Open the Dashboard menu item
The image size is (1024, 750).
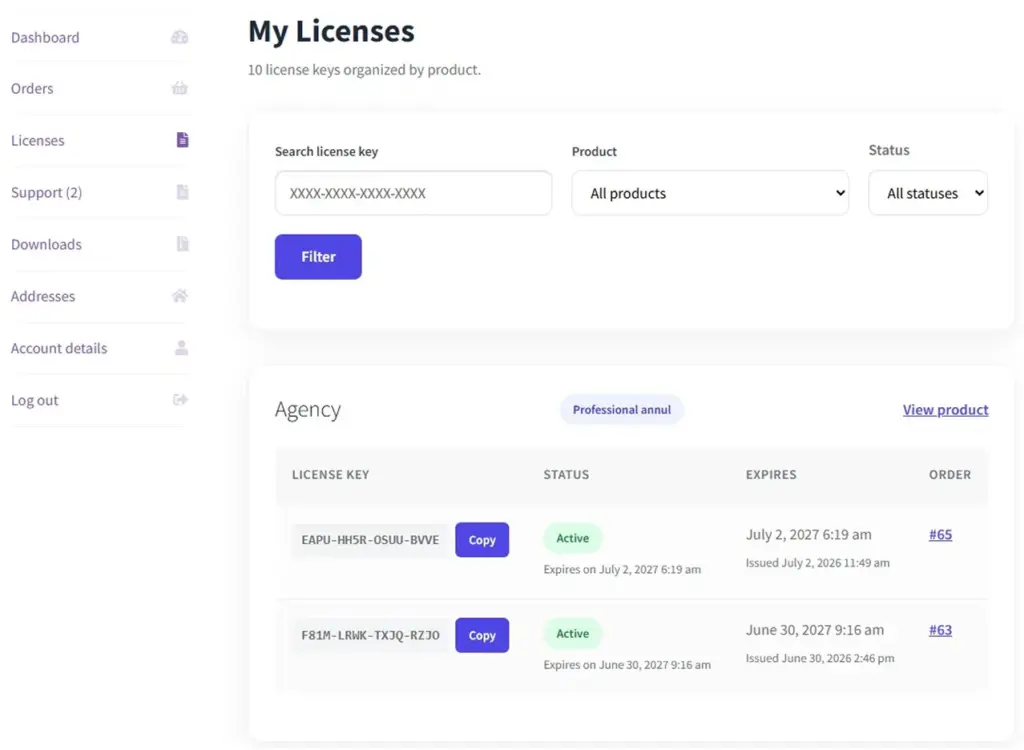[45, 37]
